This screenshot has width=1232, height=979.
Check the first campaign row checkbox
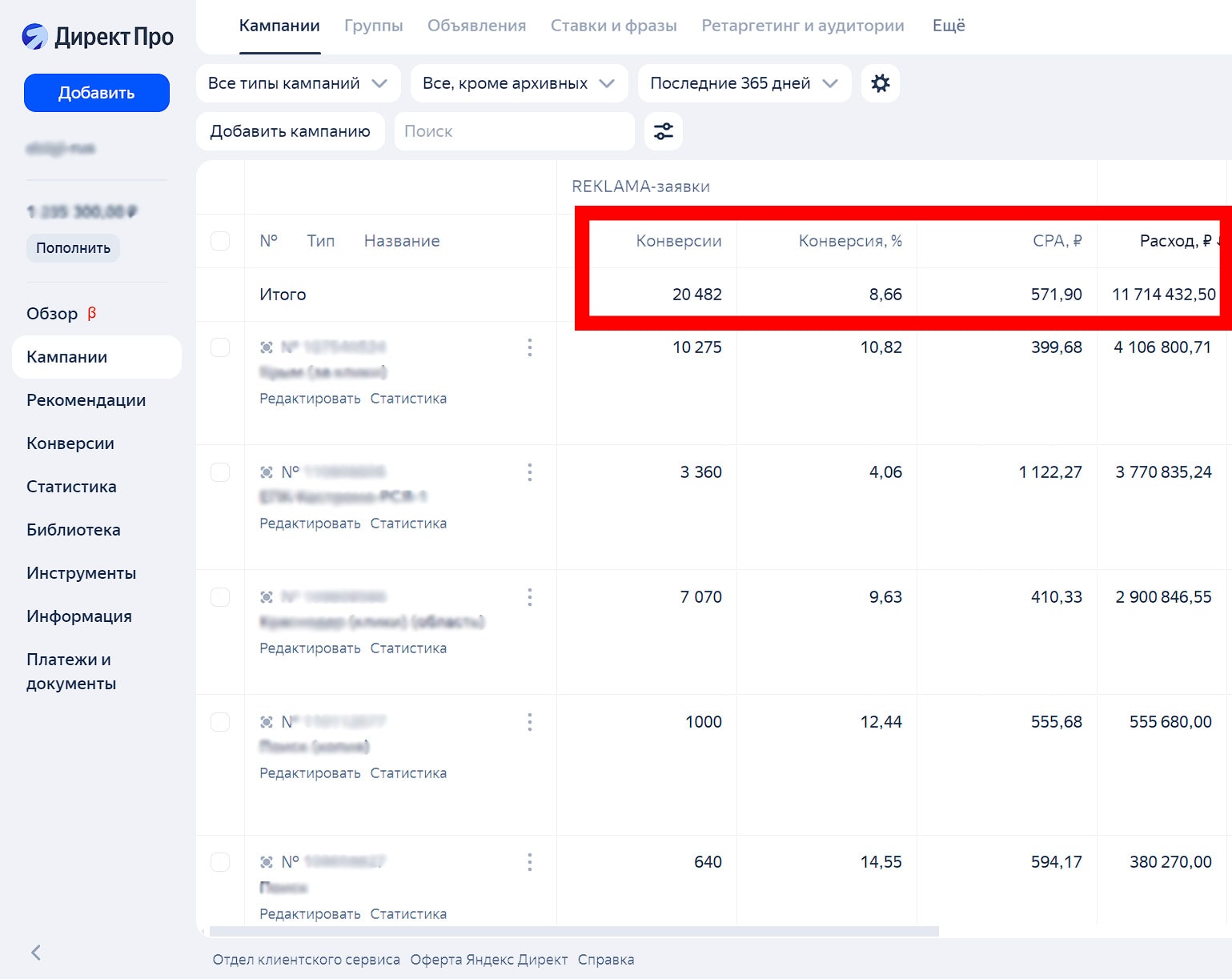[x=220, y=347]
